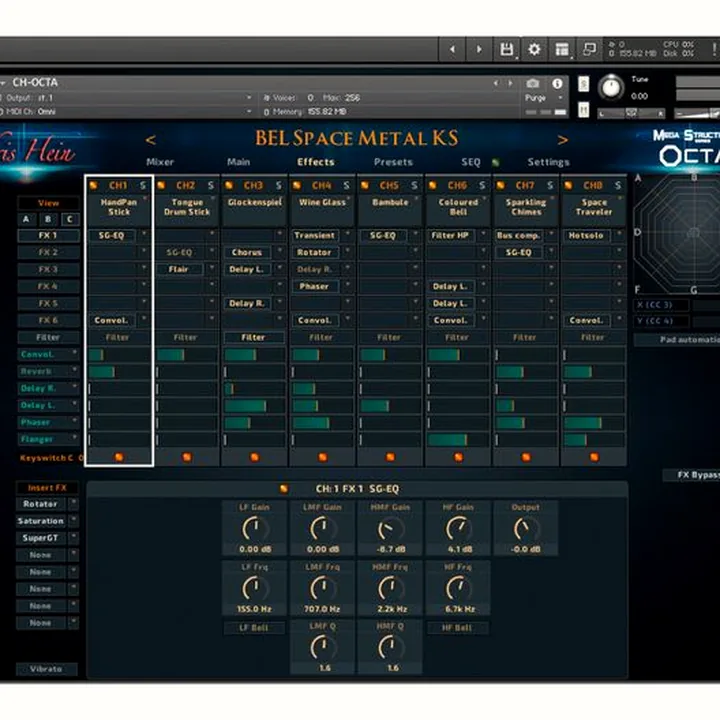Open the SuperGT insert FX dropdown
720x720 pixels.
pyautogui.click(x=73, y=538)
